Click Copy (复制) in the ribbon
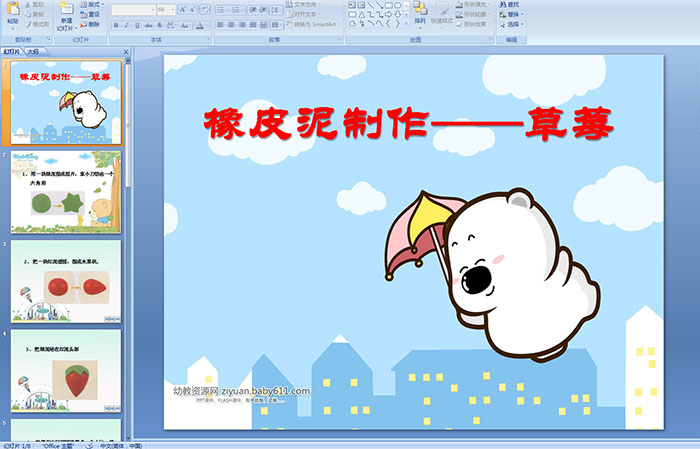The width and height of the screenshot is (700, 449). pos(35,14)
